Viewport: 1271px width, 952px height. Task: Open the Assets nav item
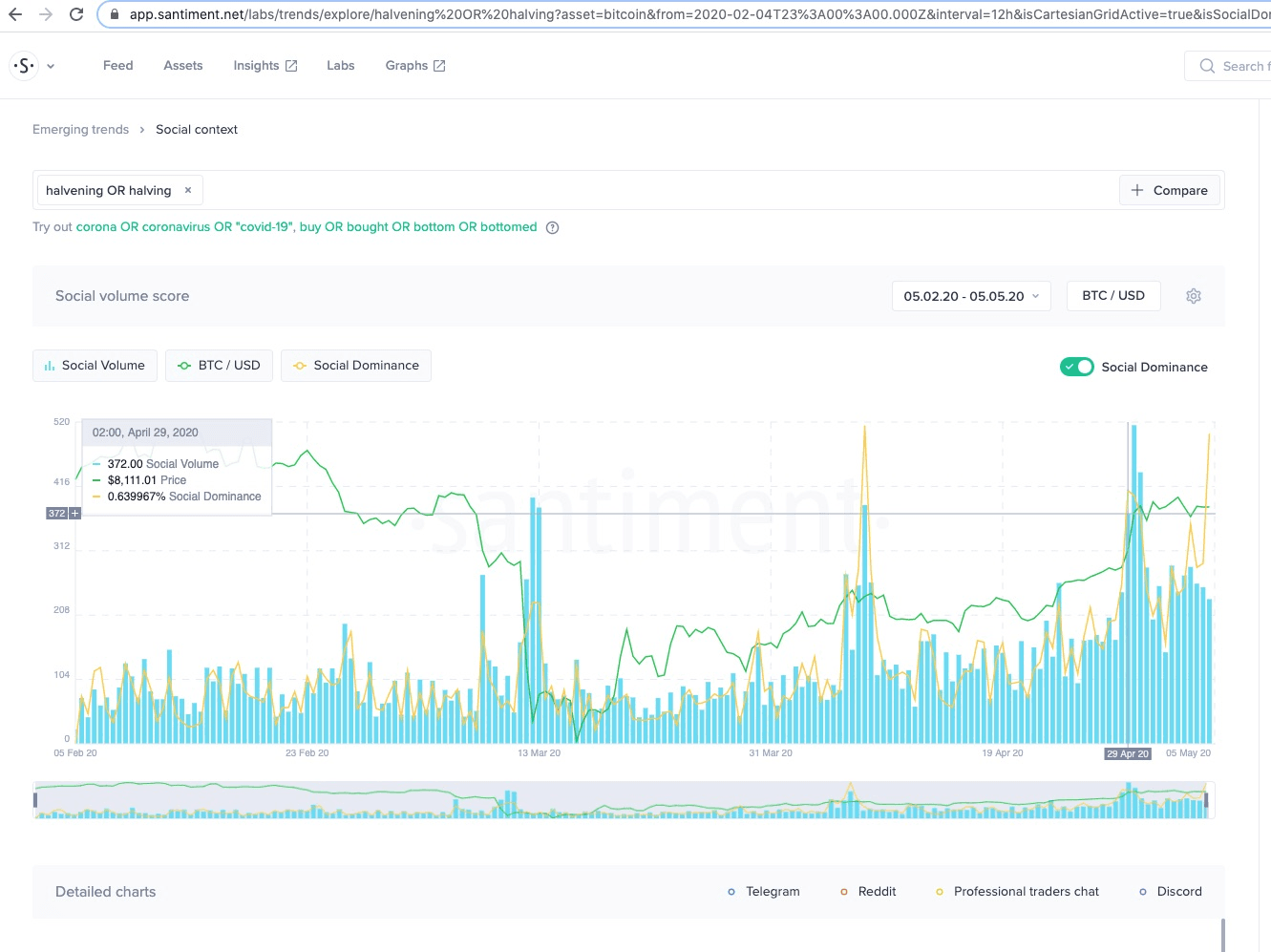click(183, 66)
